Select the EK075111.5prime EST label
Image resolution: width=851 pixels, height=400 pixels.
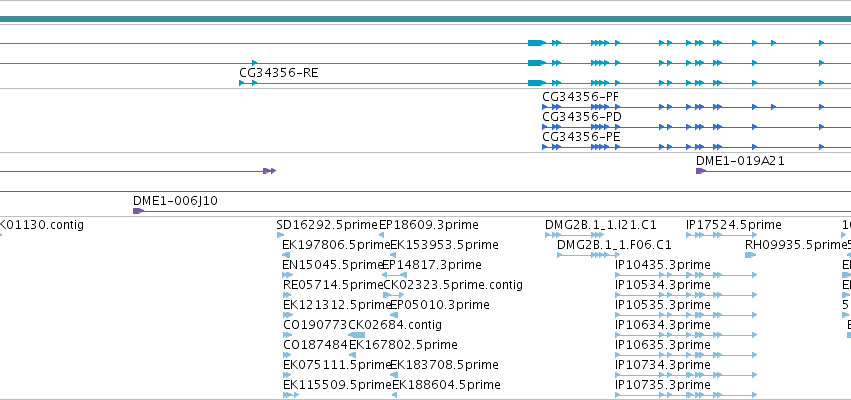[337, 365]
